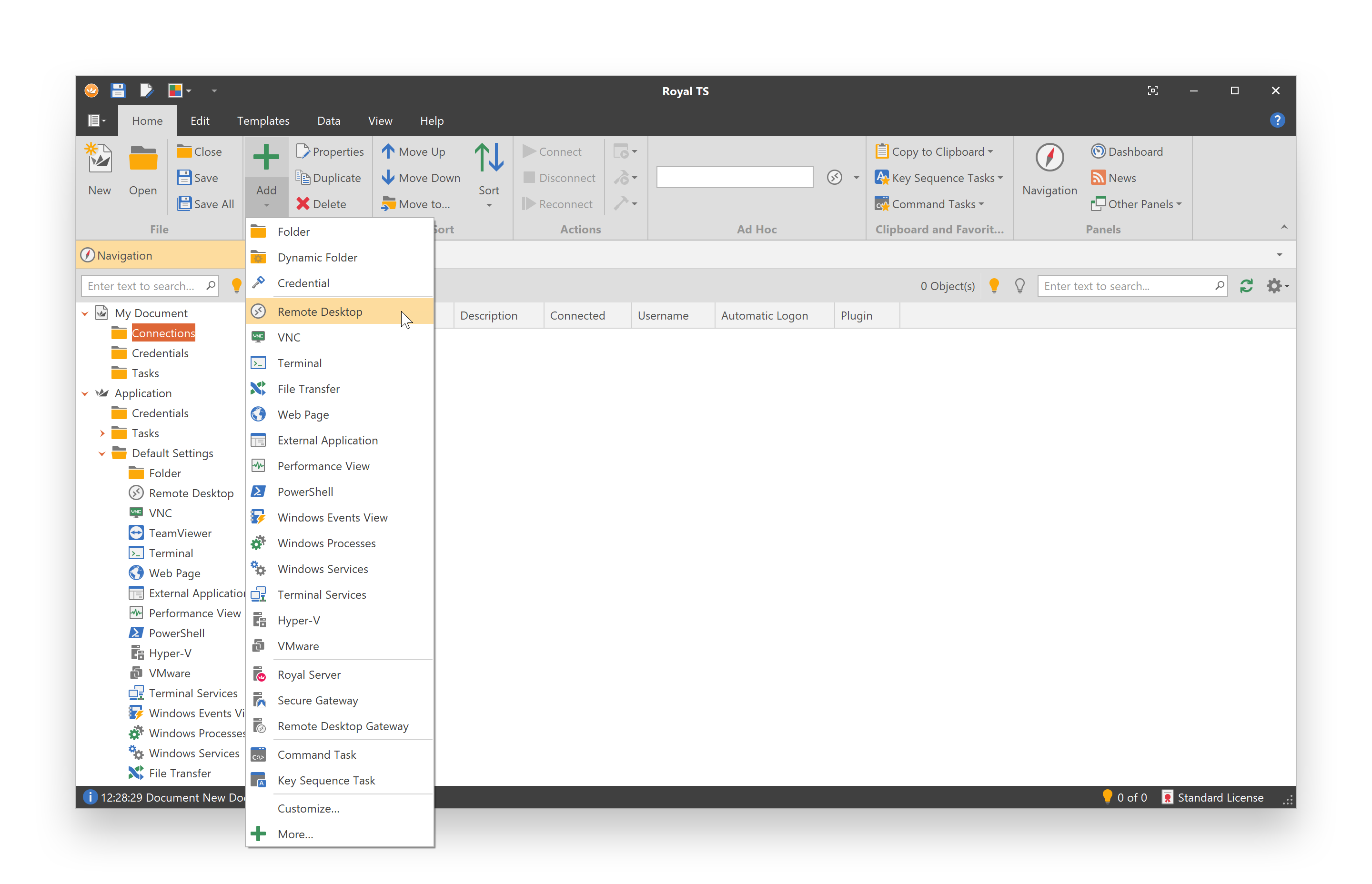Switch to the Edit ribbon tab
The height and width of the screenshot is (884, 1372).
pyautogui.click(x=200, y=121)
